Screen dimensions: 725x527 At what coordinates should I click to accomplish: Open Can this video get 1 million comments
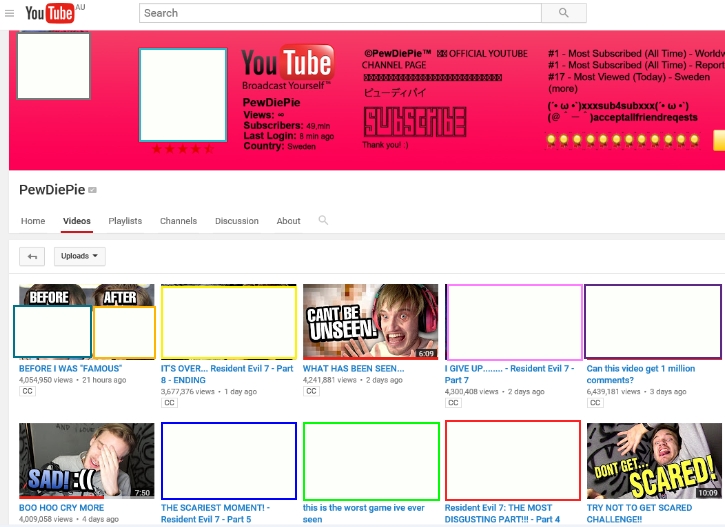[x=641, y=374]
